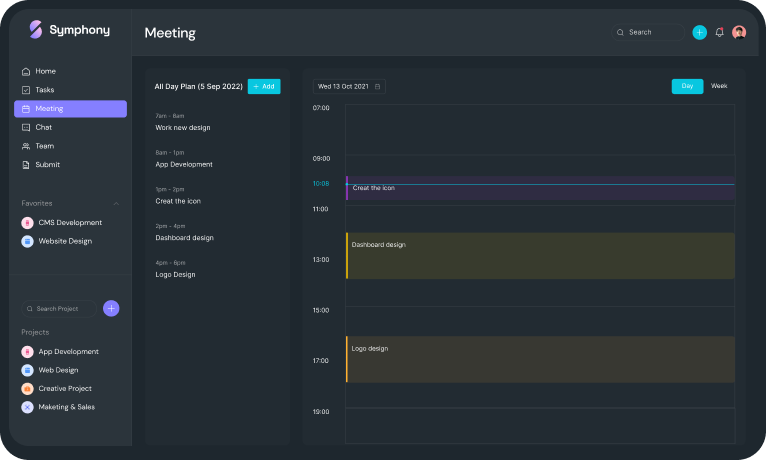766x460 pixels.
Task: Open the Tasks menu item
Action: point(45,90)
